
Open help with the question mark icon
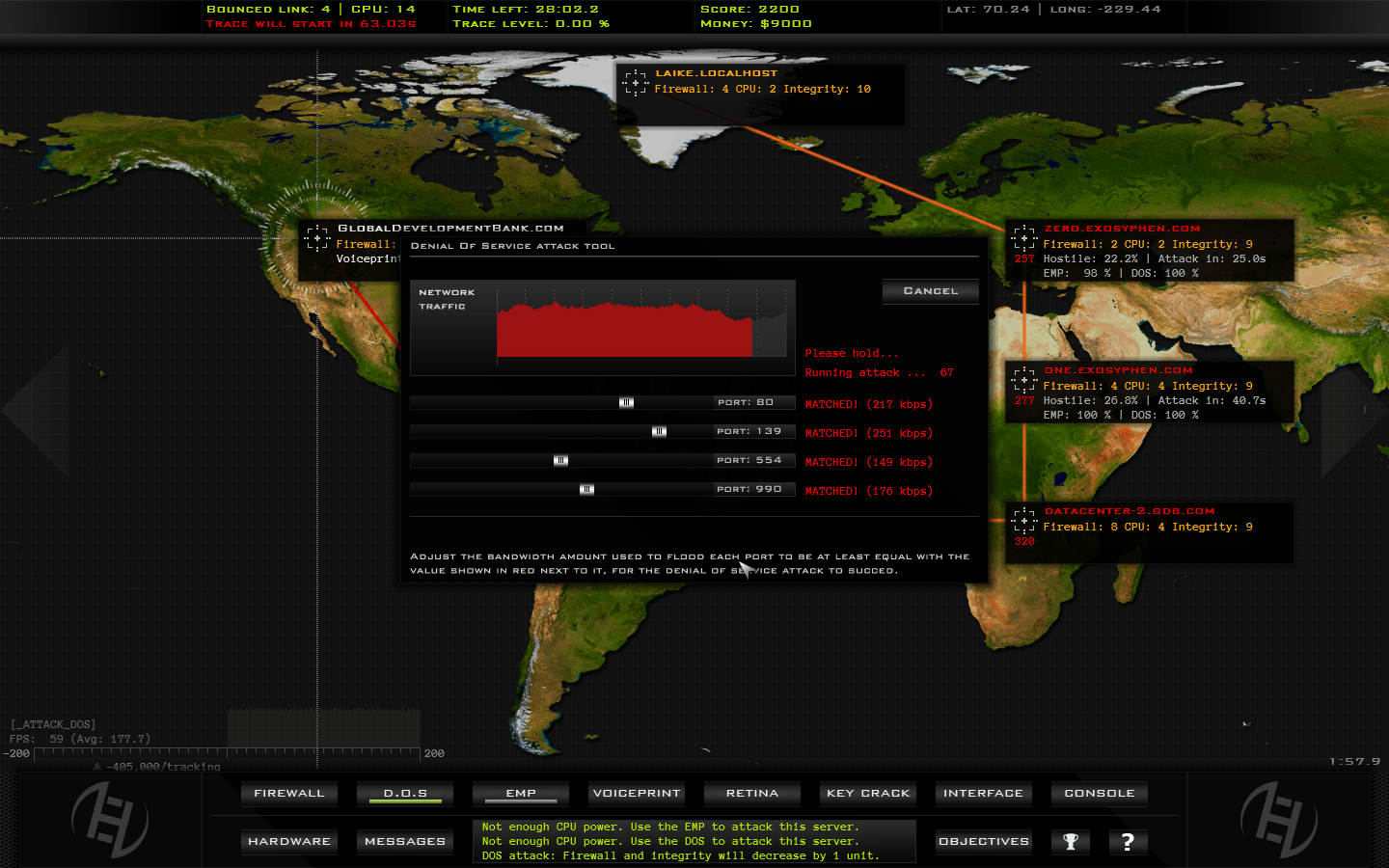click(x=1128, y=842)
